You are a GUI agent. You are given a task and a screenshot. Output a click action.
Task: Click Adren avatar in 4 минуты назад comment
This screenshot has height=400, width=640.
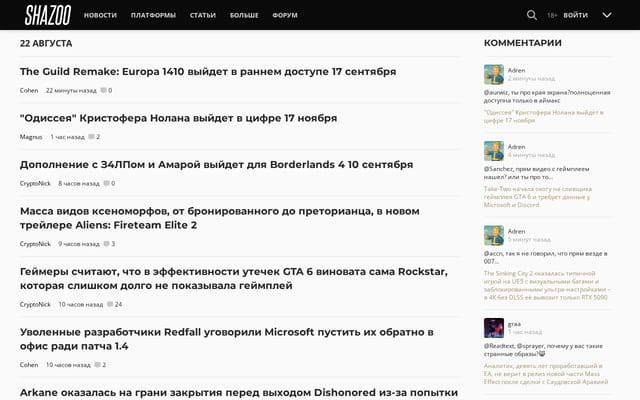coord(494,151)
